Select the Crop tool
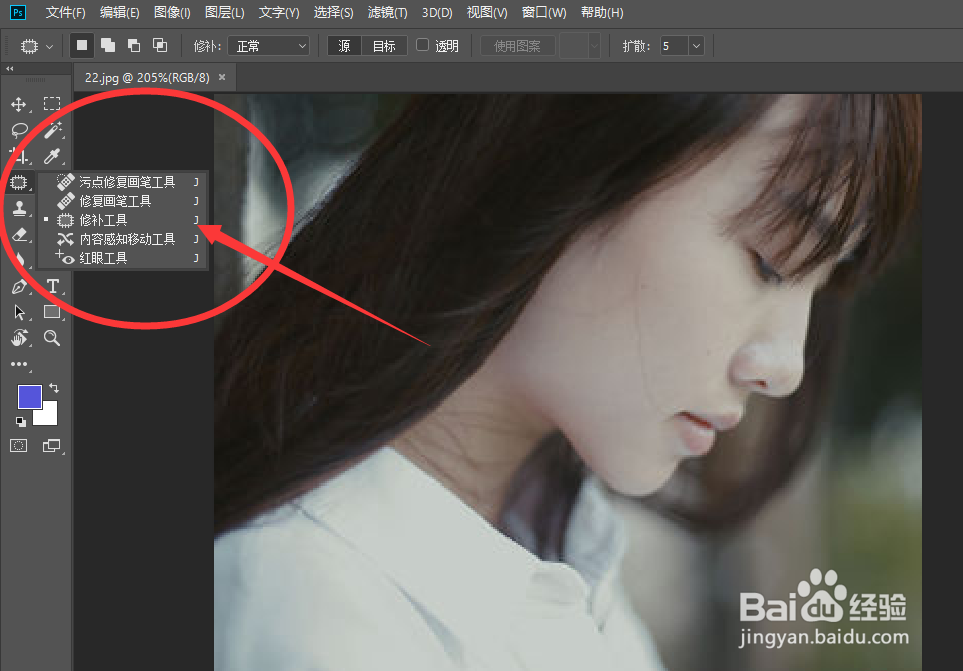Viewport: 963px width, 671px height. tap(19, 157)
